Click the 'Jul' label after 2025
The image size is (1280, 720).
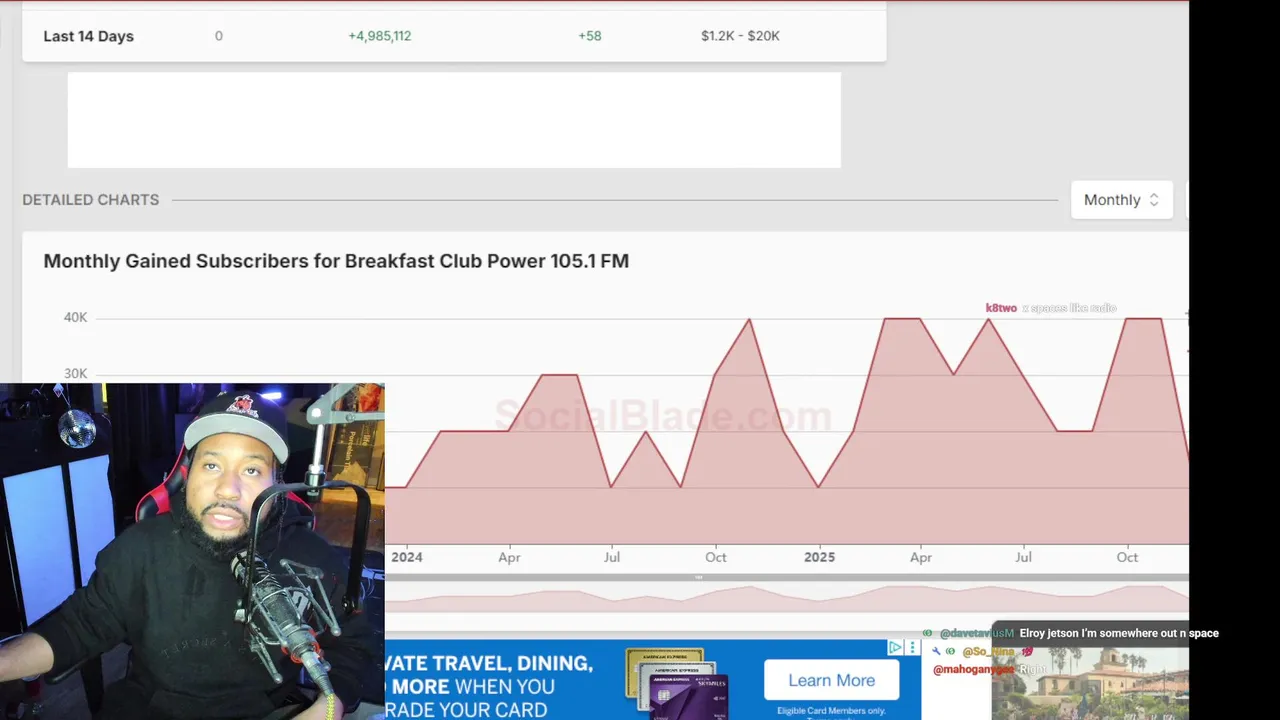click(1023, 557)
